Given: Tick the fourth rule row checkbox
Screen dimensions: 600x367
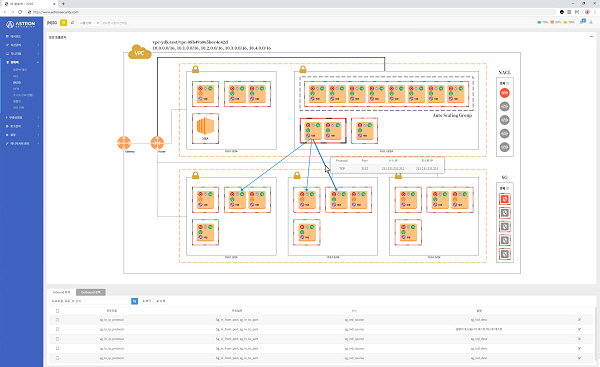Looking at the screenshot, I should tap(57, 348).
